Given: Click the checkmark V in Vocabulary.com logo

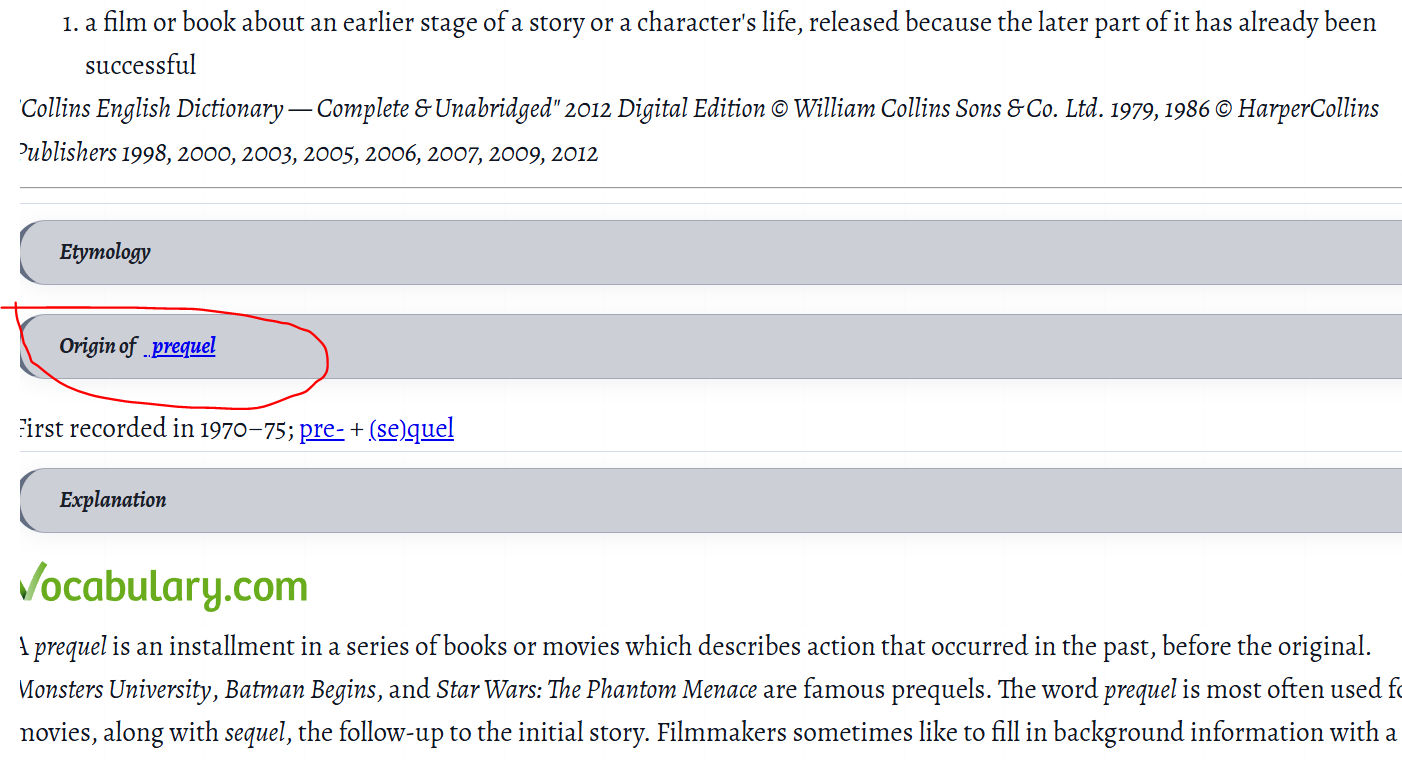Looking at the screenshot, I should (x=32, y=583).
